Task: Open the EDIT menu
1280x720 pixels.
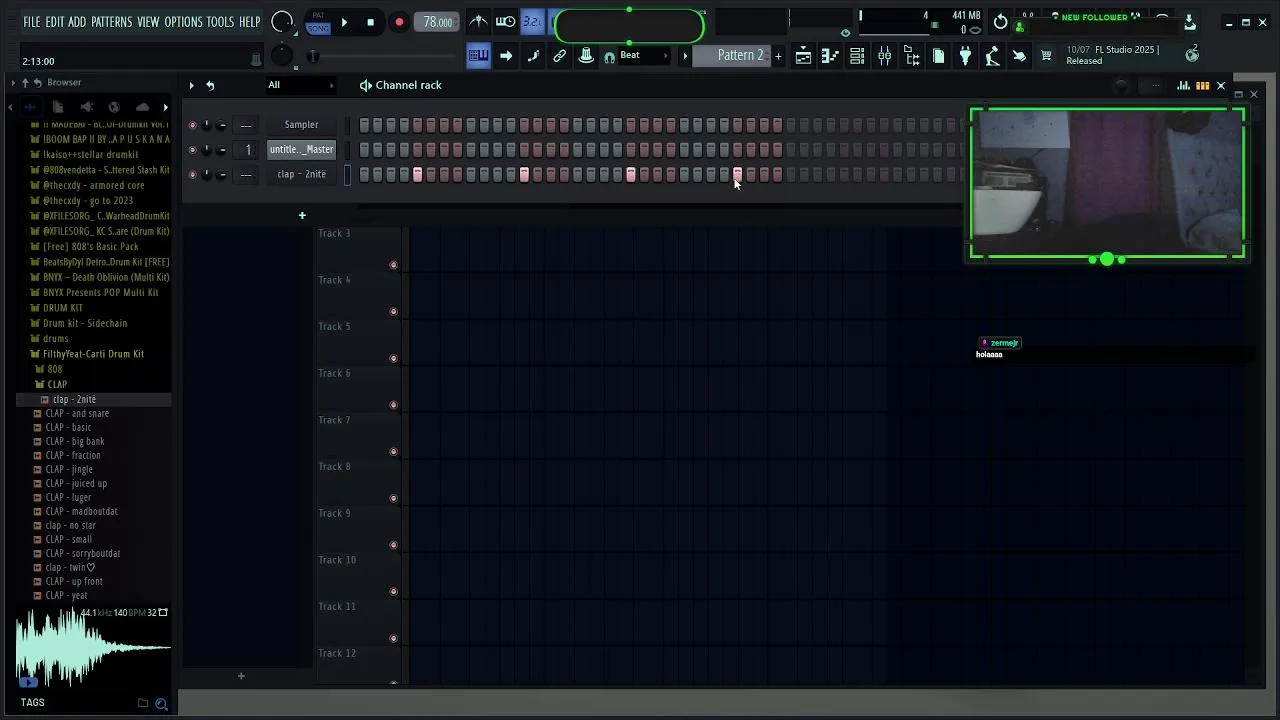Action: [55, 22]
